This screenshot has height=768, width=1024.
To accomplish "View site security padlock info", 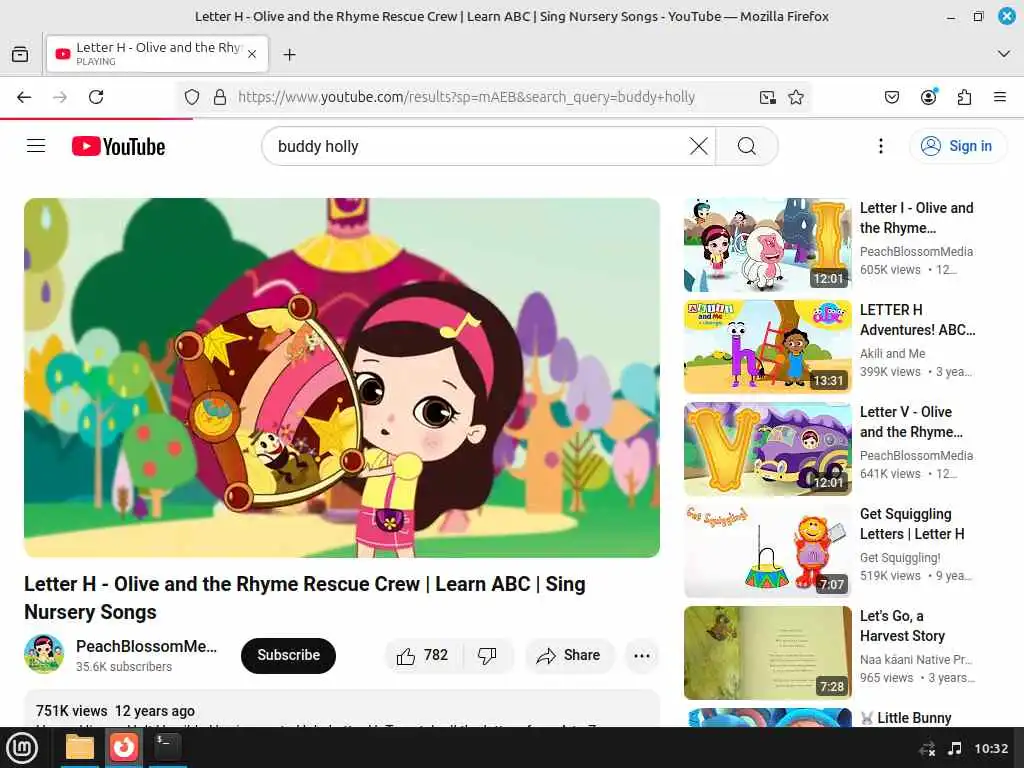I will pos(220,97).
